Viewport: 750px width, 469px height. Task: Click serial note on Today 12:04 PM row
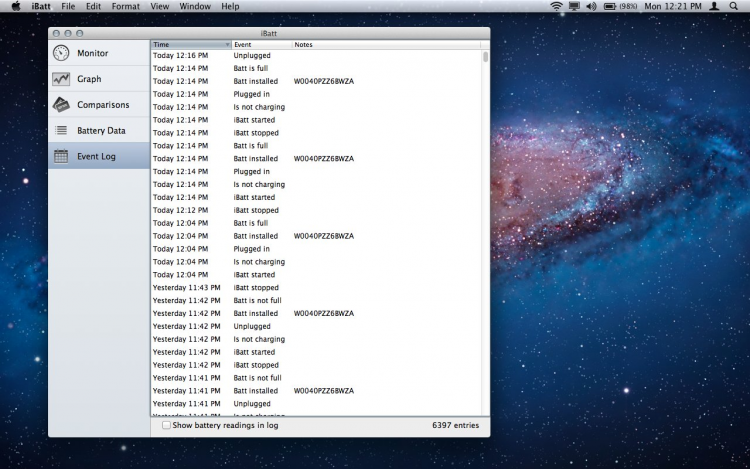pyautogui.click(x=324, y=236)
